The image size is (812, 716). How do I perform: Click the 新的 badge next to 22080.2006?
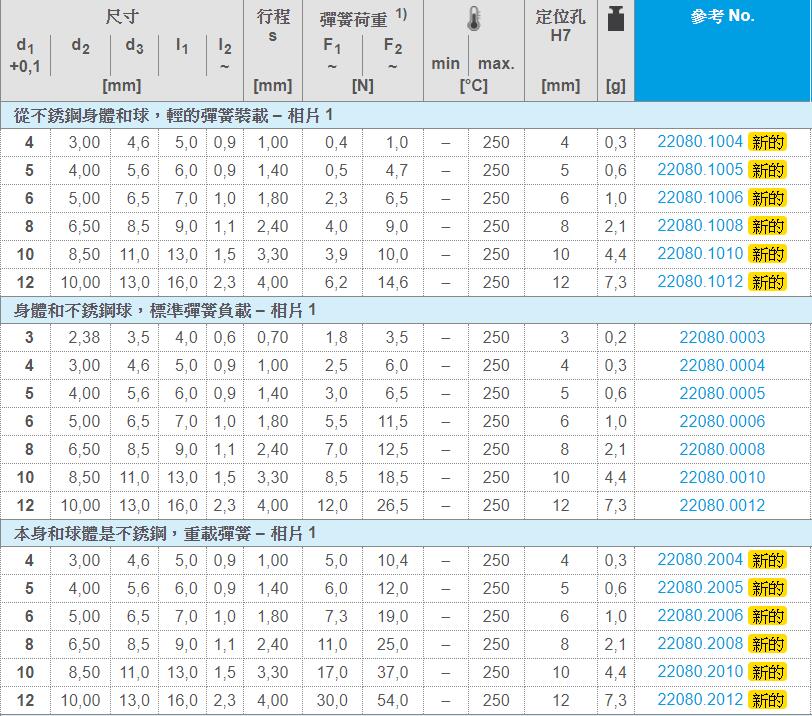[x=767, y=616]
